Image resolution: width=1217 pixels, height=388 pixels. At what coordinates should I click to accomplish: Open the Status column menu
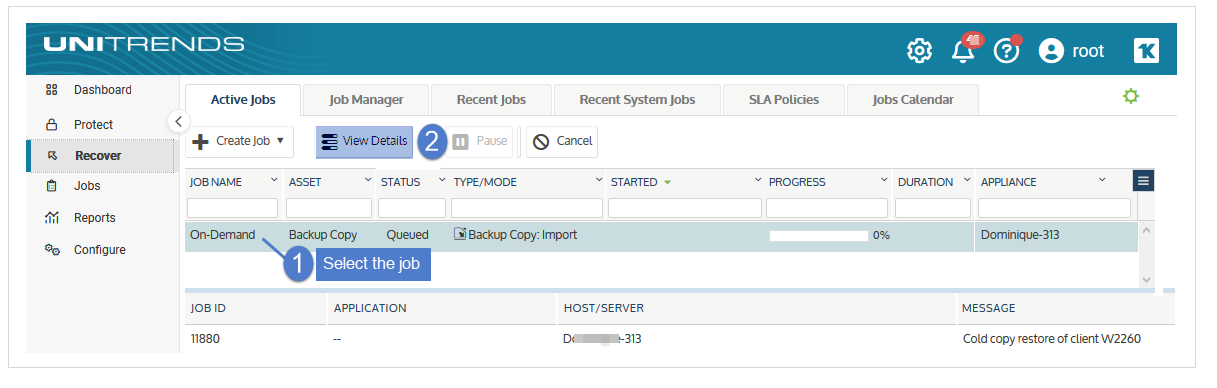442,181
